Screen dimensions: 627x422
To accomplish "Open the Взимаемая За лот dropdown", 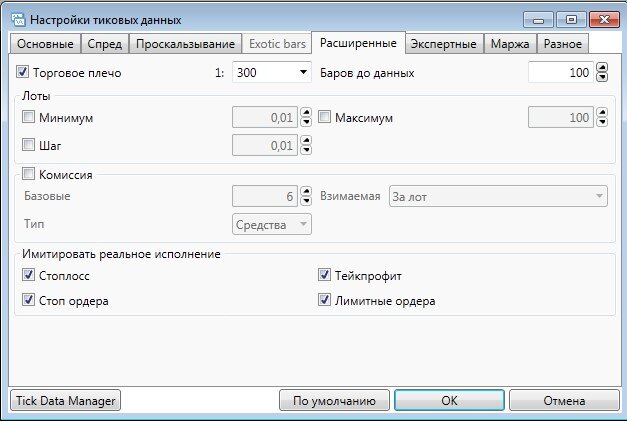I will pyautogui.click(x=498, y=196).
